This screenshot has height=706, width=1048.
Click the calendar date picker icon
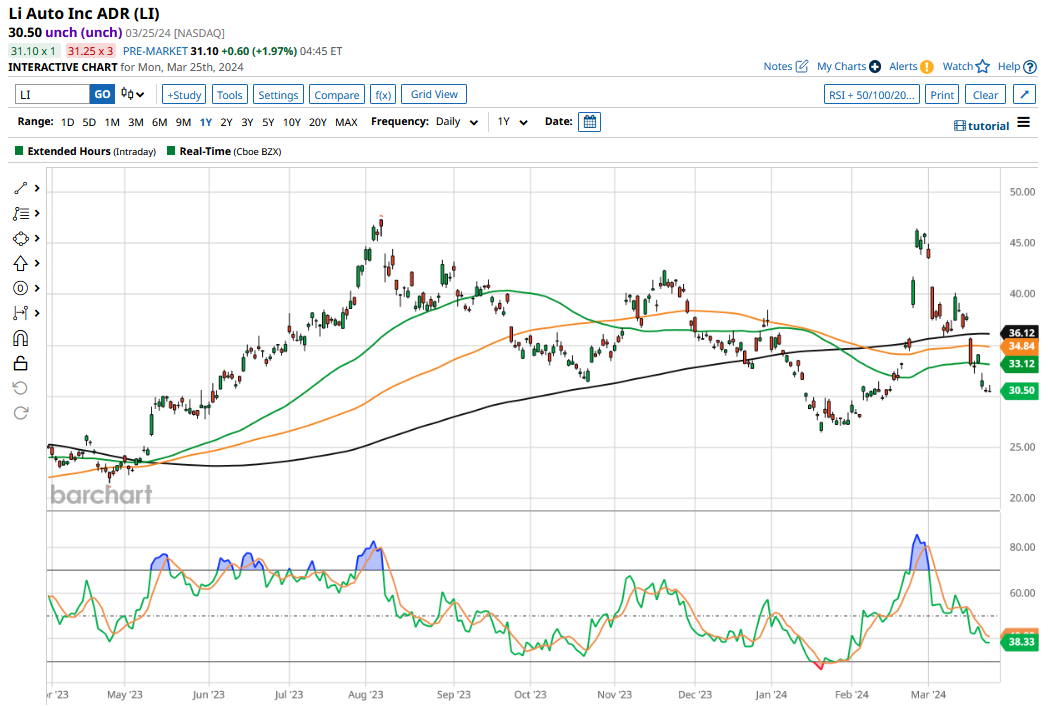[x=590, y=122]
